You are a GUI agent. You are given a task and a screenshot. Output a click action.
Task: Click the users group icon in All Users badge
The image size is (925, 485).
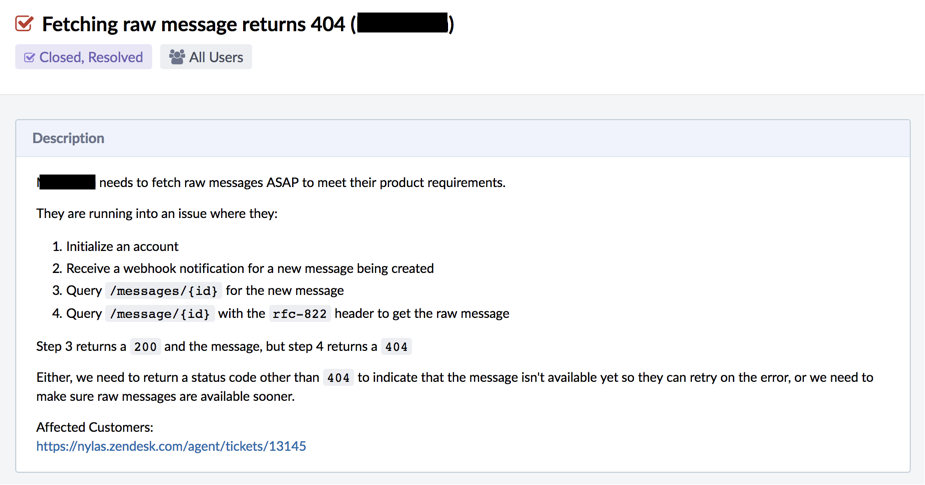(x=176, y=57)
